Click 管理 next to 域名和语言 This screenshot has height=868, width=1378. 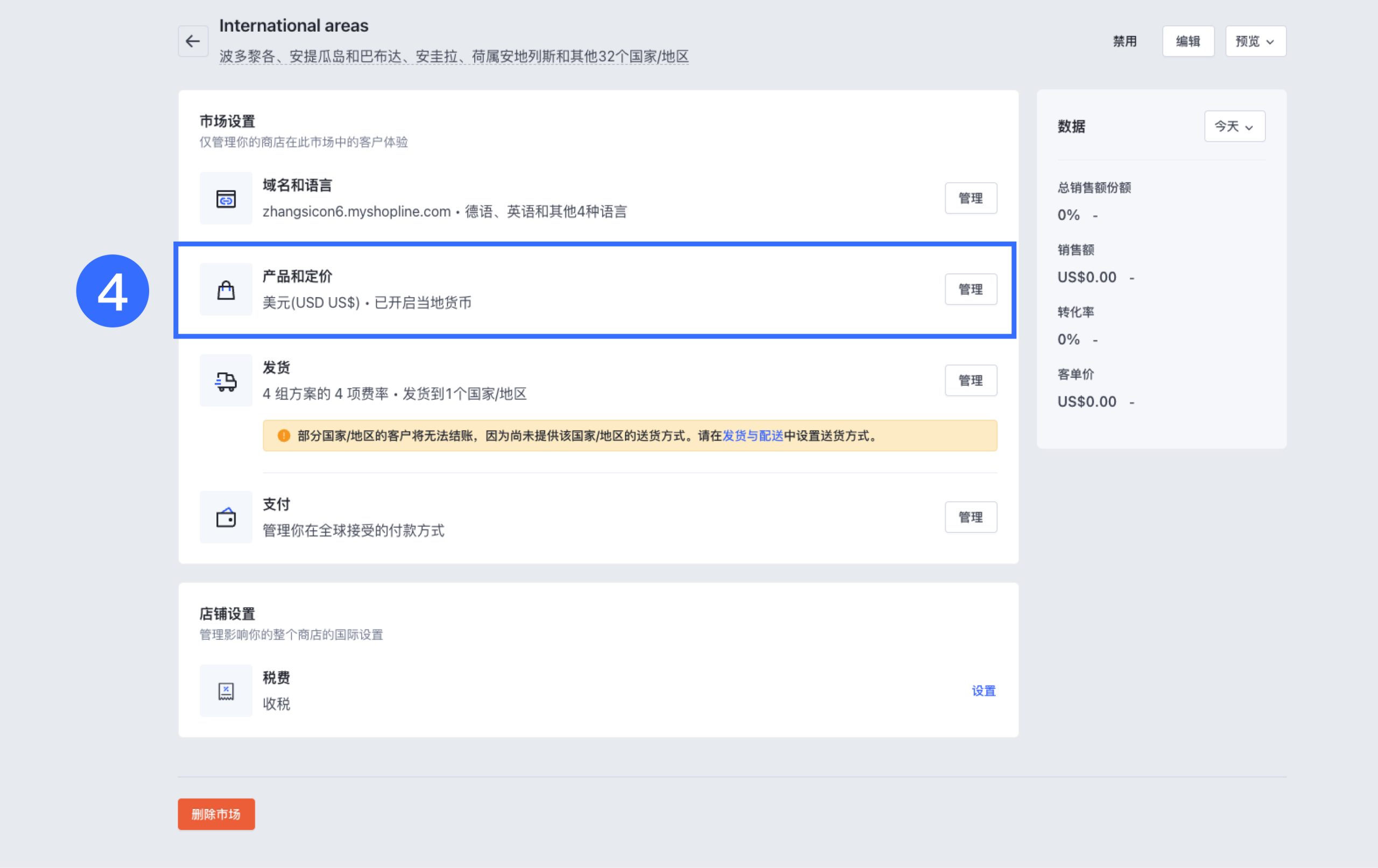pos(971,198)
